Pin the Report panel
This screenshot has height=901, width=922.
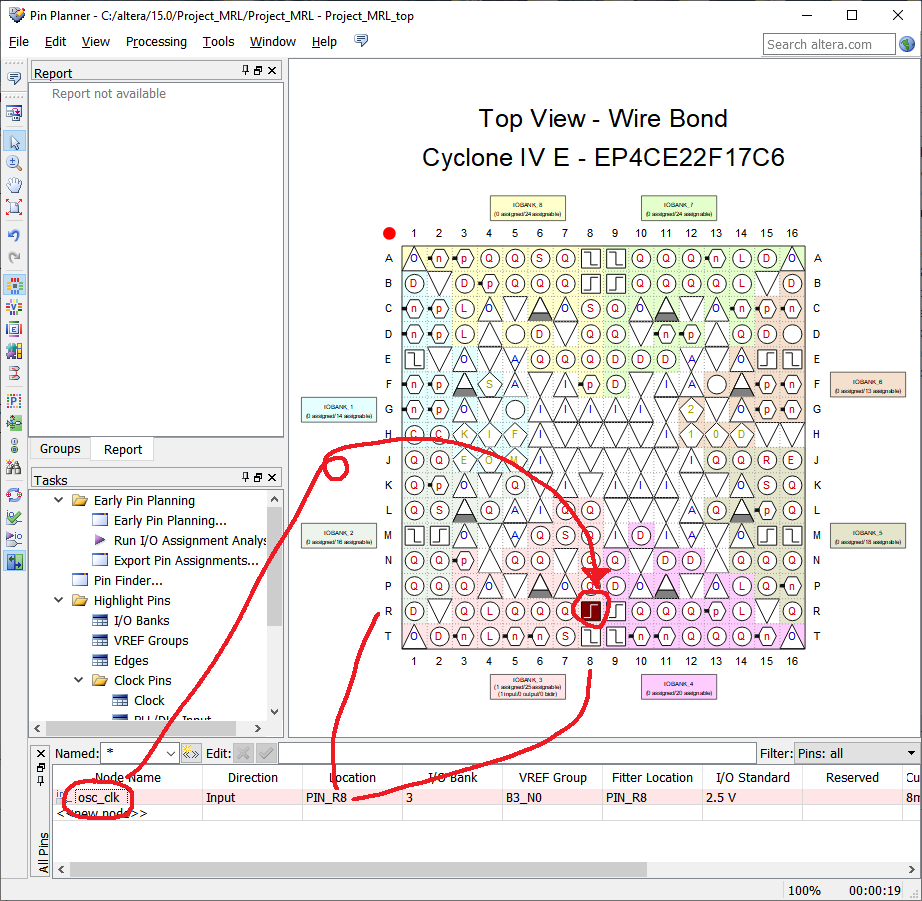[x=246, y=71]
